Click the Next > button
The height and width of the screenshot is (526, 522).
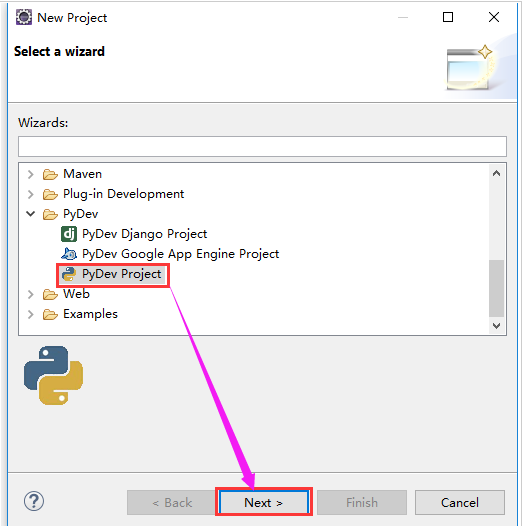pos(264,502)
